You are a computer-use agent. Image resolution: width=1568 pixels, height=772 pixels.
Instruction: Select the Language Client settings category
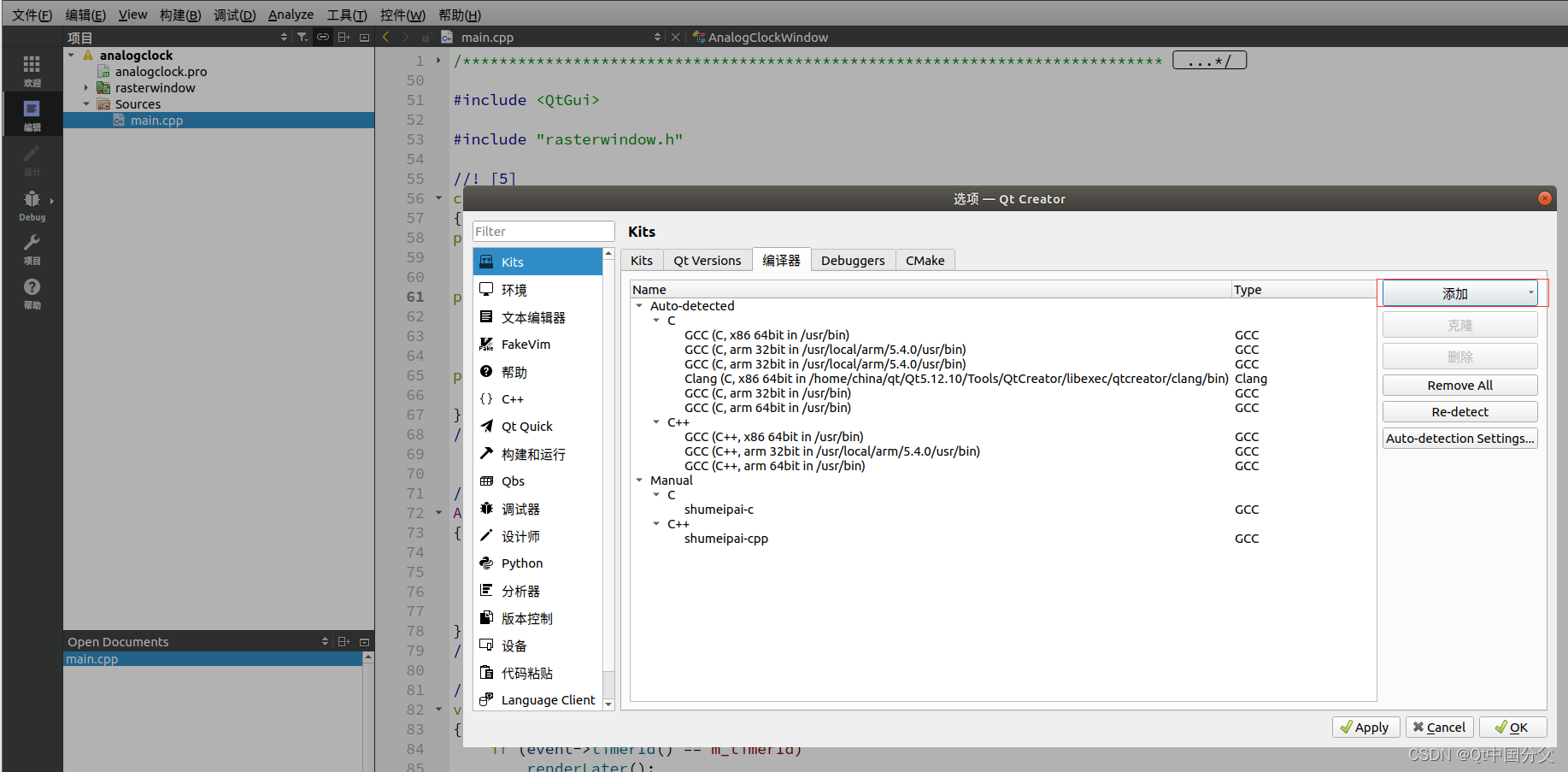click(547, 699)
